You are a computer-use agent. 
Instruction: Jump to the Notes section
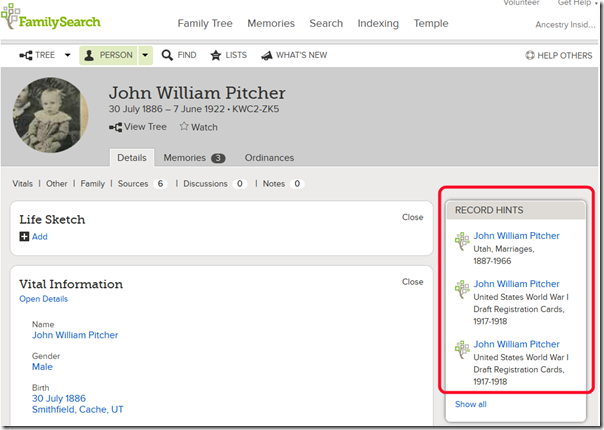[x=273, y=184]
